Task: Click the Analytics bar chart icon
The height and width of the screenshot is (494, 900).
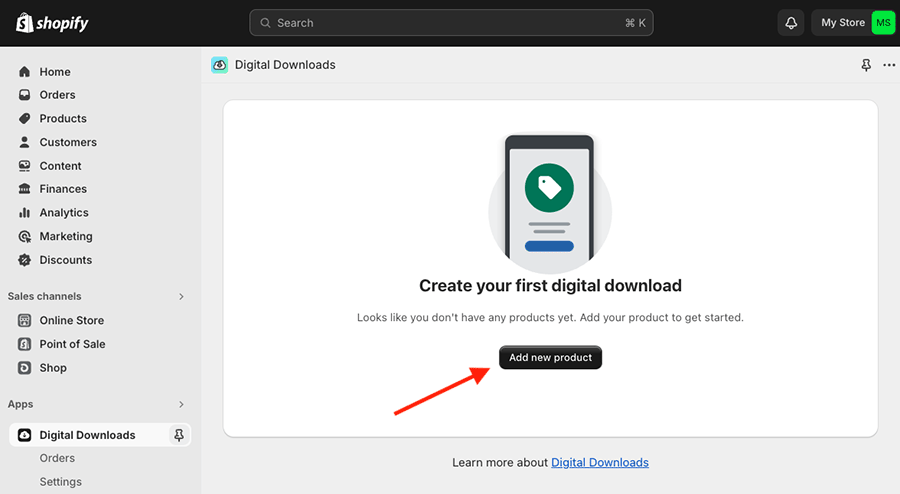Action: [x=24, y=212]
